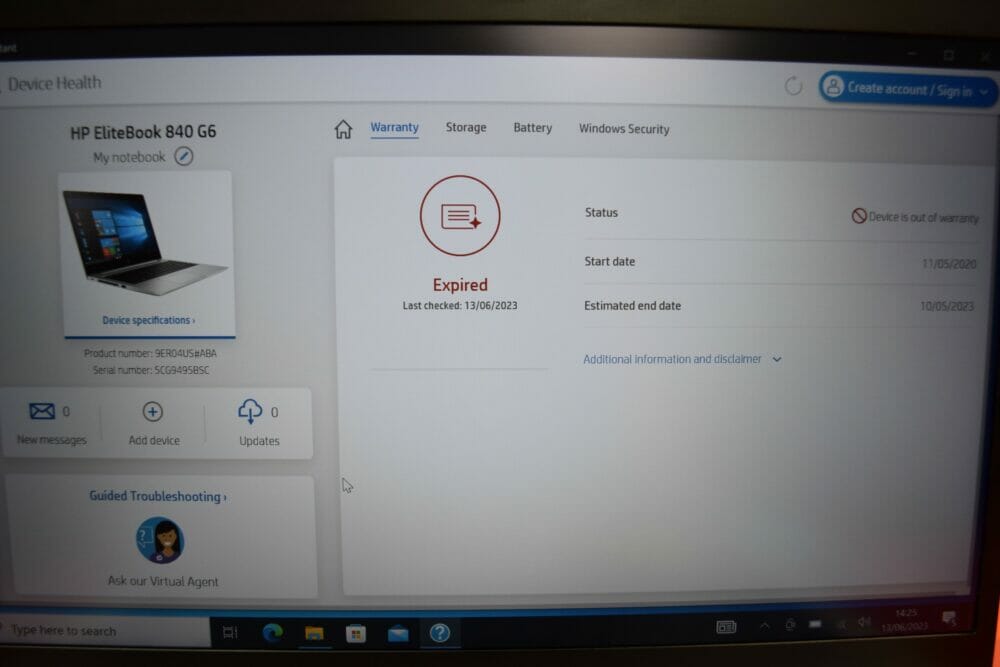Viewport: 1000px width, 667px height.
Task: Click the HP EliteBook 840 G6 title
Action: coord(143,132)
